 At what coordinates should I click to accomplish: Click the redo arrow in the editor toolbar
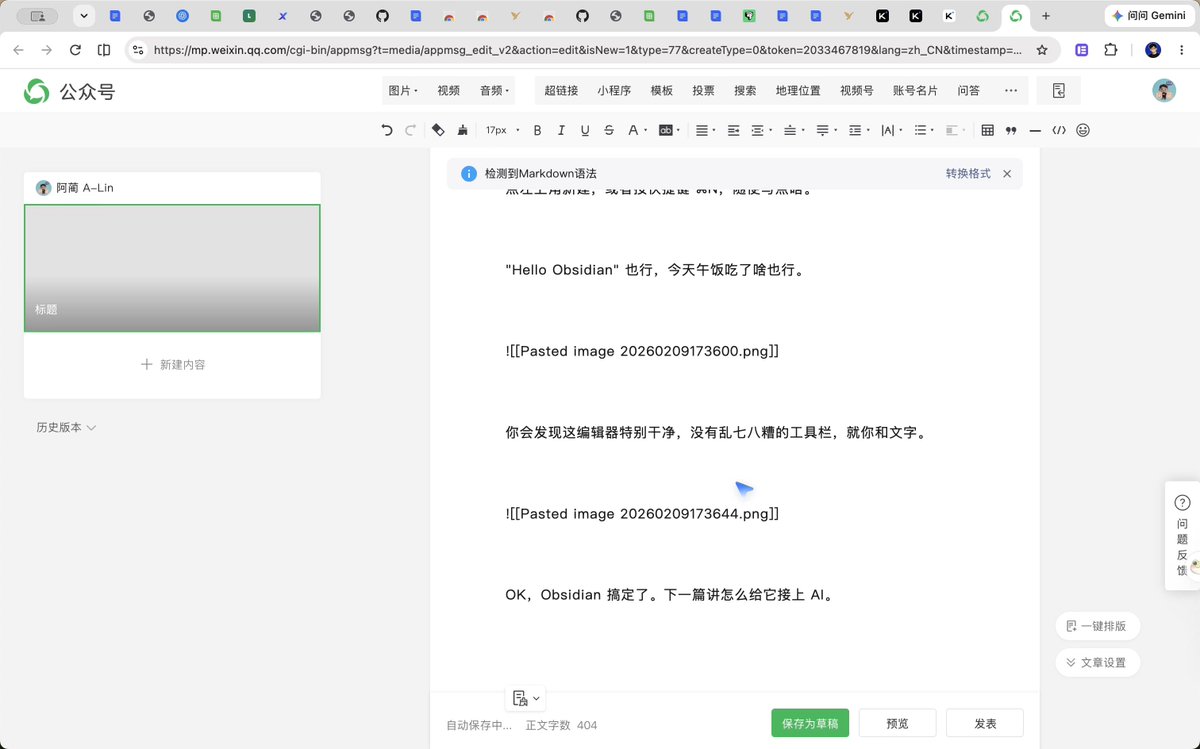(x=410, y=130)
